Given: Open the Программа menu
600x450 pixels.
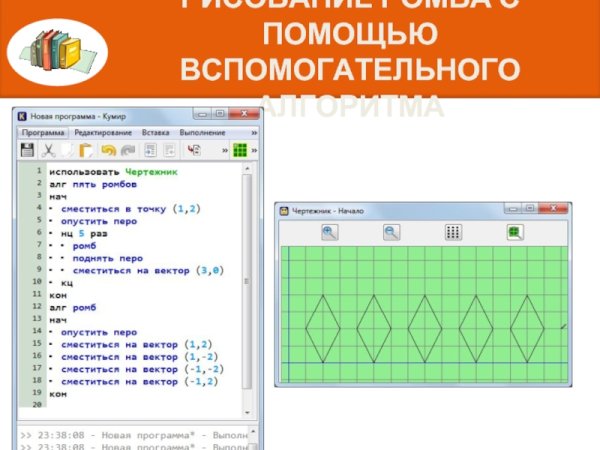Looking at the screenshot, I should pyautogui.click(x=43, y=133).
